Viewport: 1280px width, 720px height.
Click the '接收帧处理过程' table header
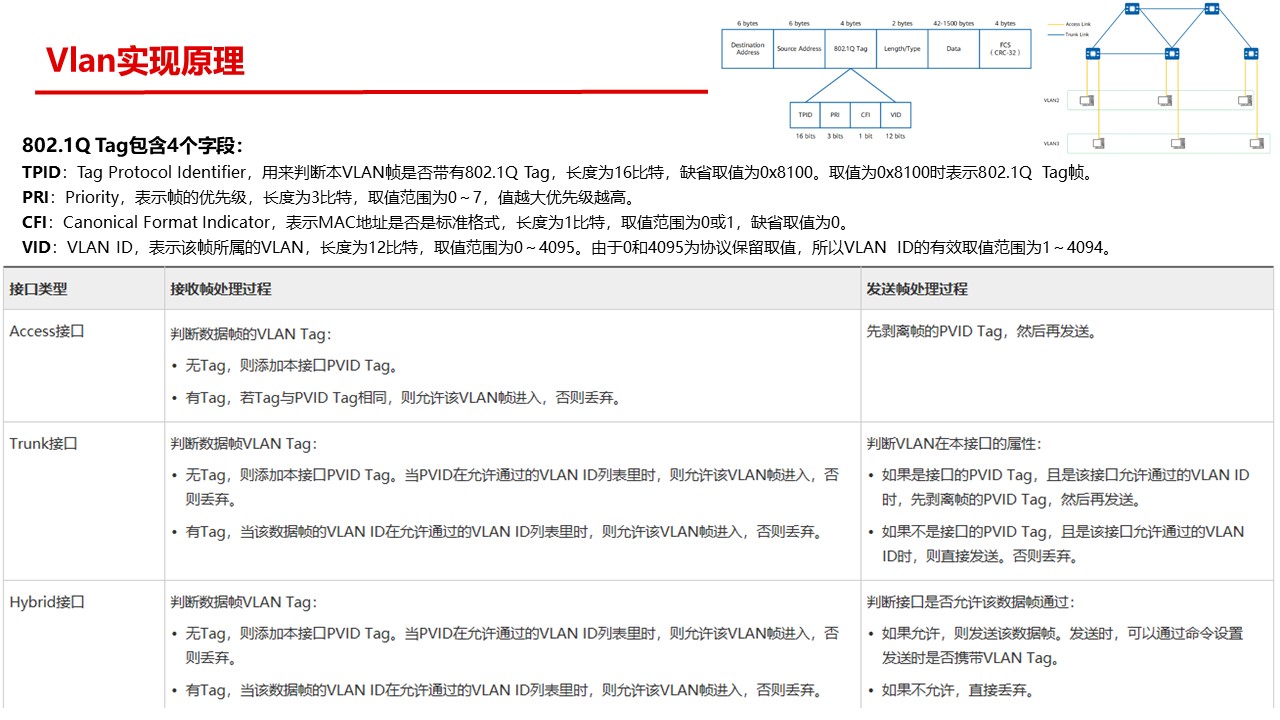221,289
